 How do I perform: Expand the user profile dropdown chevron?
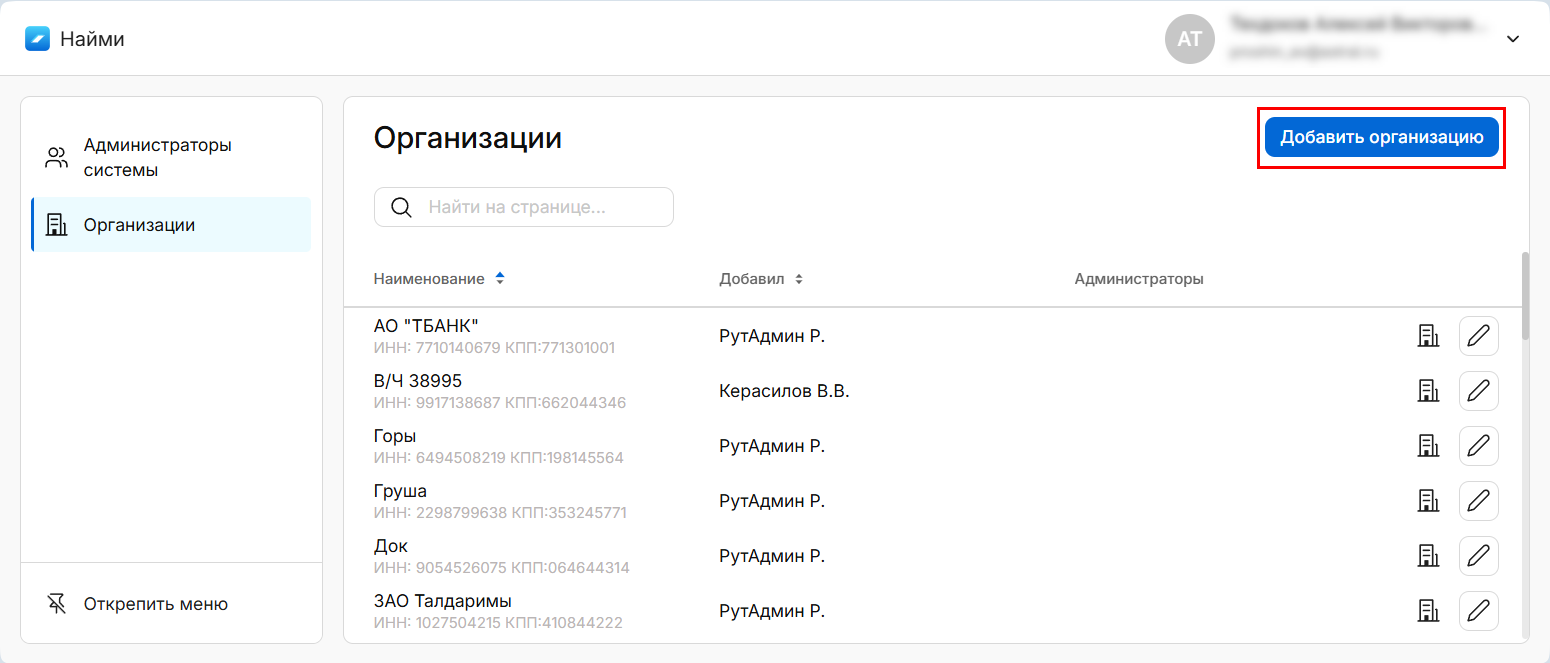(x=1513, y=39)
